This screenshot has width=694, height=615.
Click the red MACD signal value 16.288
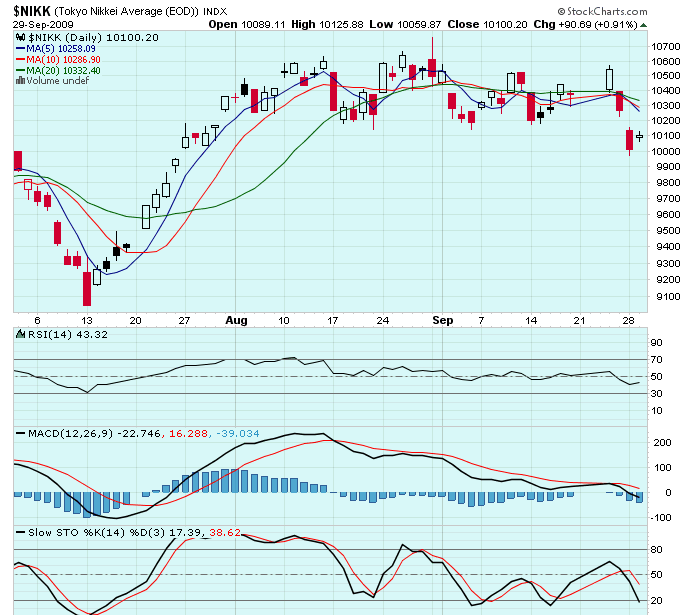click(x=188, y=434)
